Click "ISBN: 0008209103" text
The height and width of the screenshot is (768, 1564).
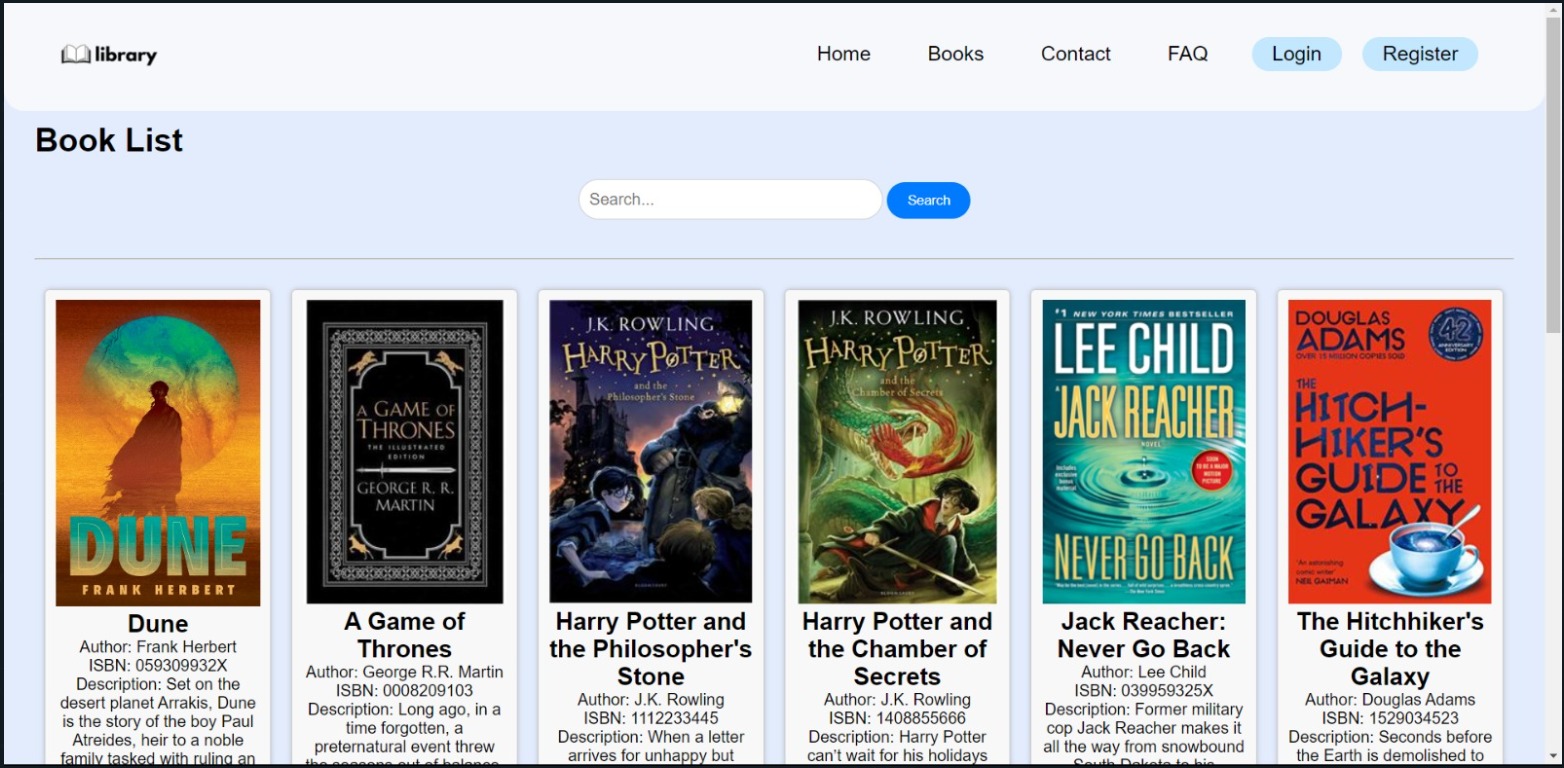[x=405, y=691]
